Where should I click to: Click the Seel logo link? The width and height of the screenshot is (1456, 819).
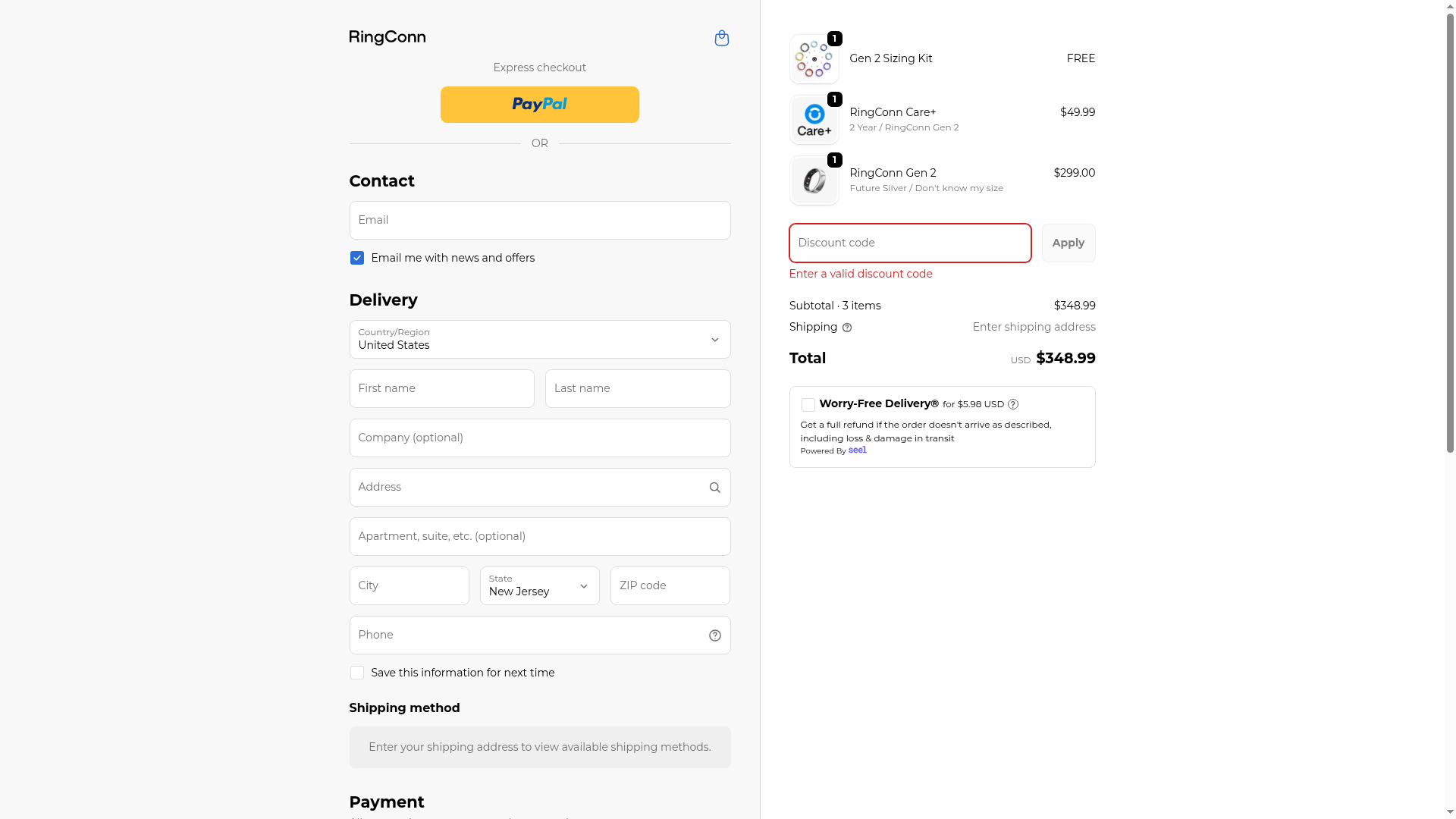coord(857,450)
